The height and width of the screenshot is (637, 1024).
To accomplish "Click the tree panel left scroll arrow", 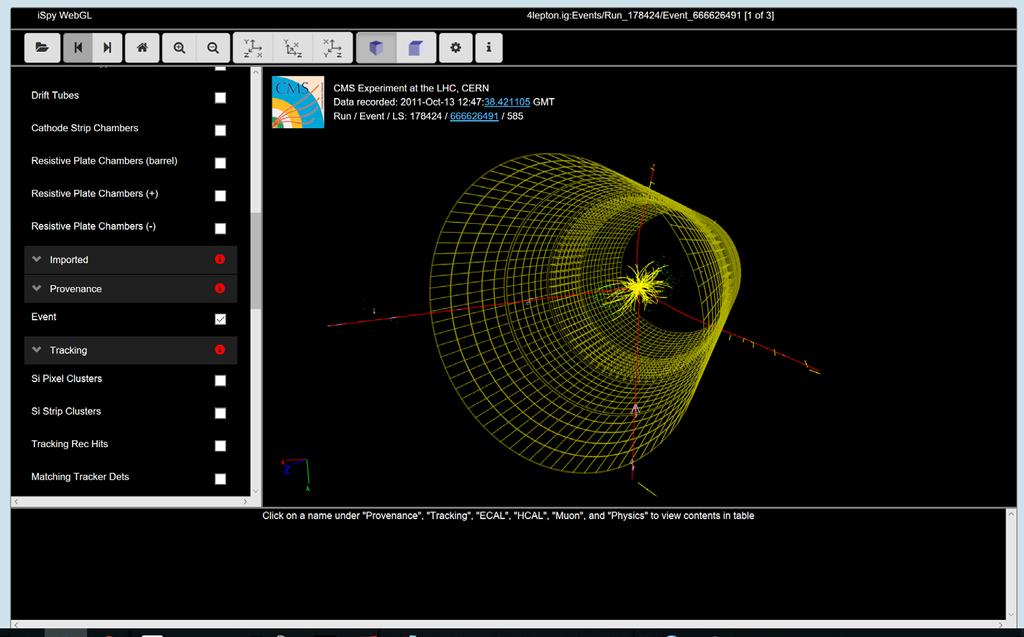I will [x=16, y=502].
